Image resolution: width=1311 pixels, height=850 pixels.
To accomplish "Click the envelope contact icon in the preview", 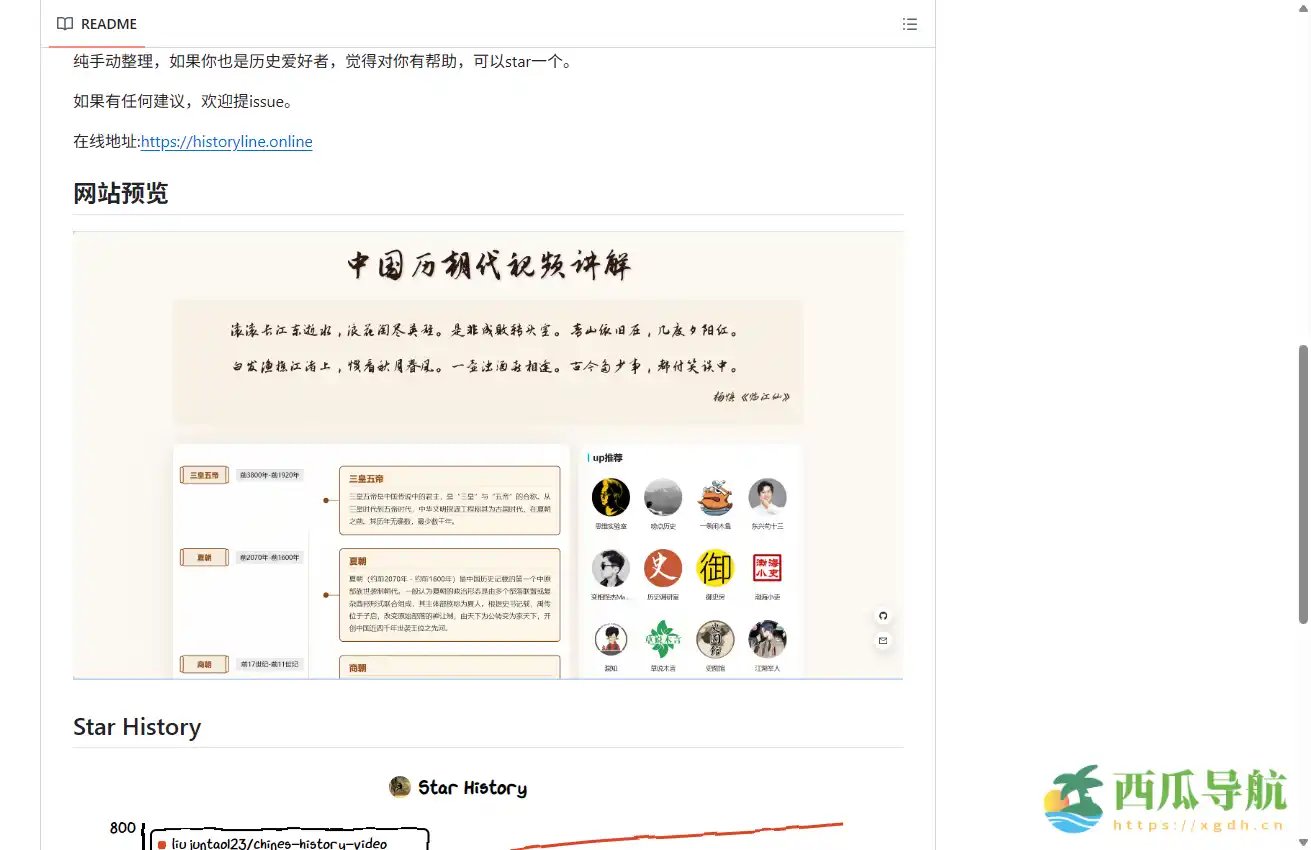I will tap(883, 640).
